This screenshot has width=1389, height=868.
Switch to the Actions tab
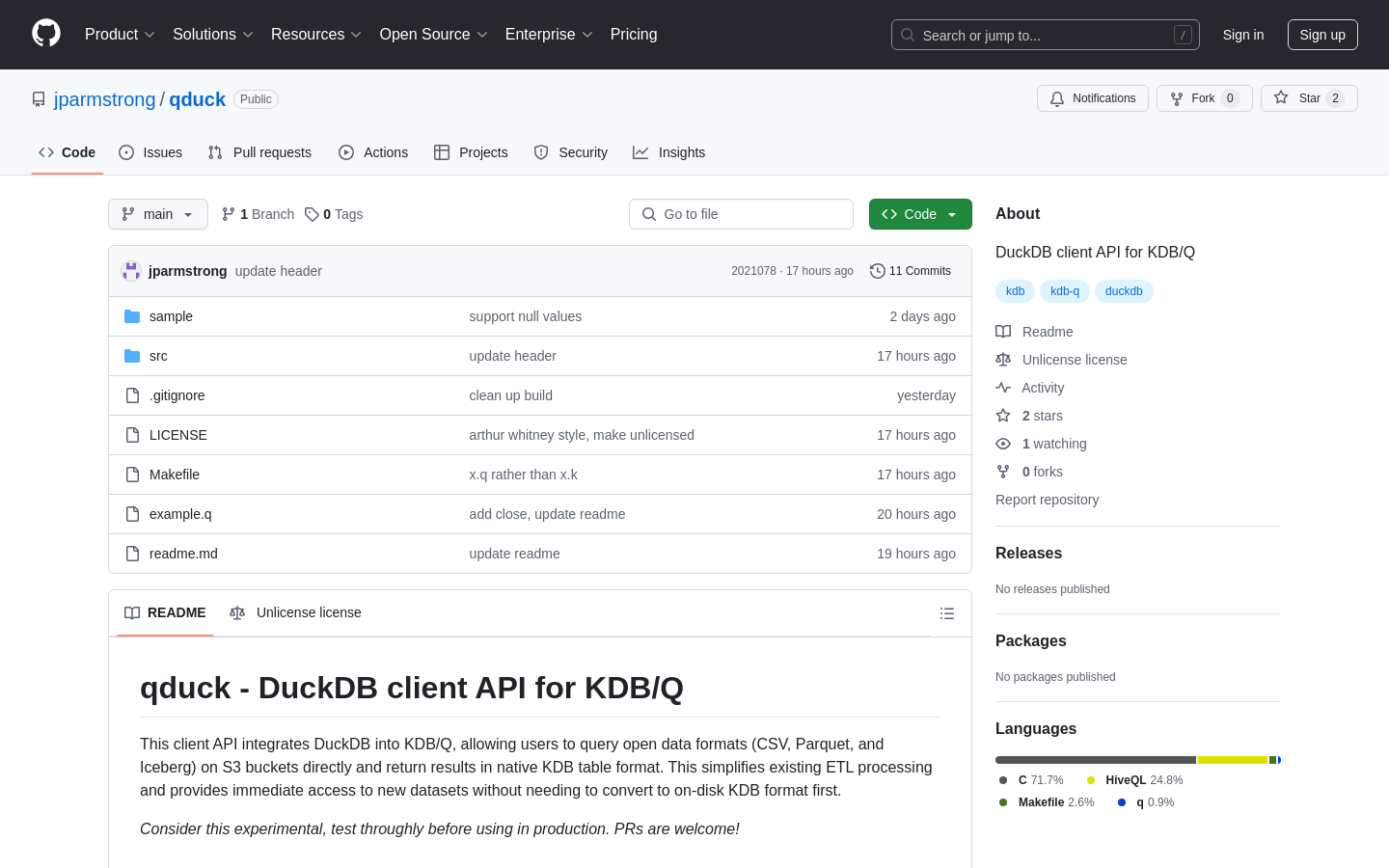373,152
